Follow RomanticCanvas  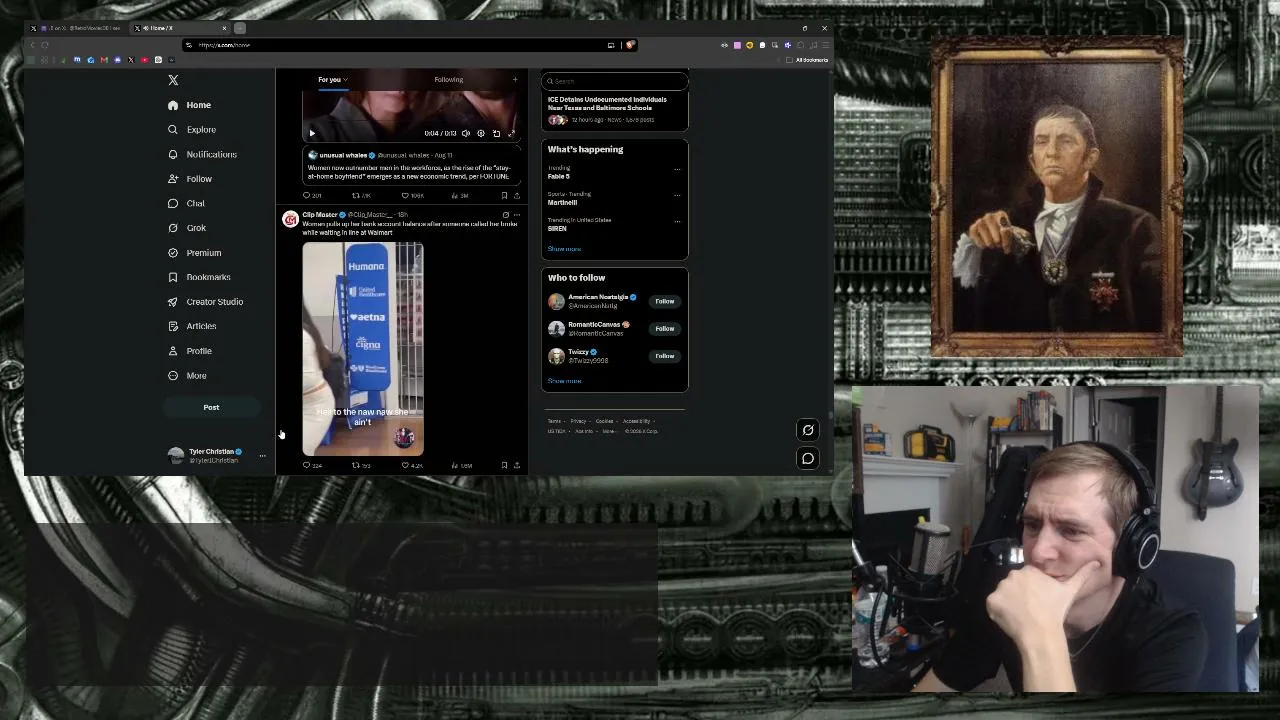tap(665, 328)
